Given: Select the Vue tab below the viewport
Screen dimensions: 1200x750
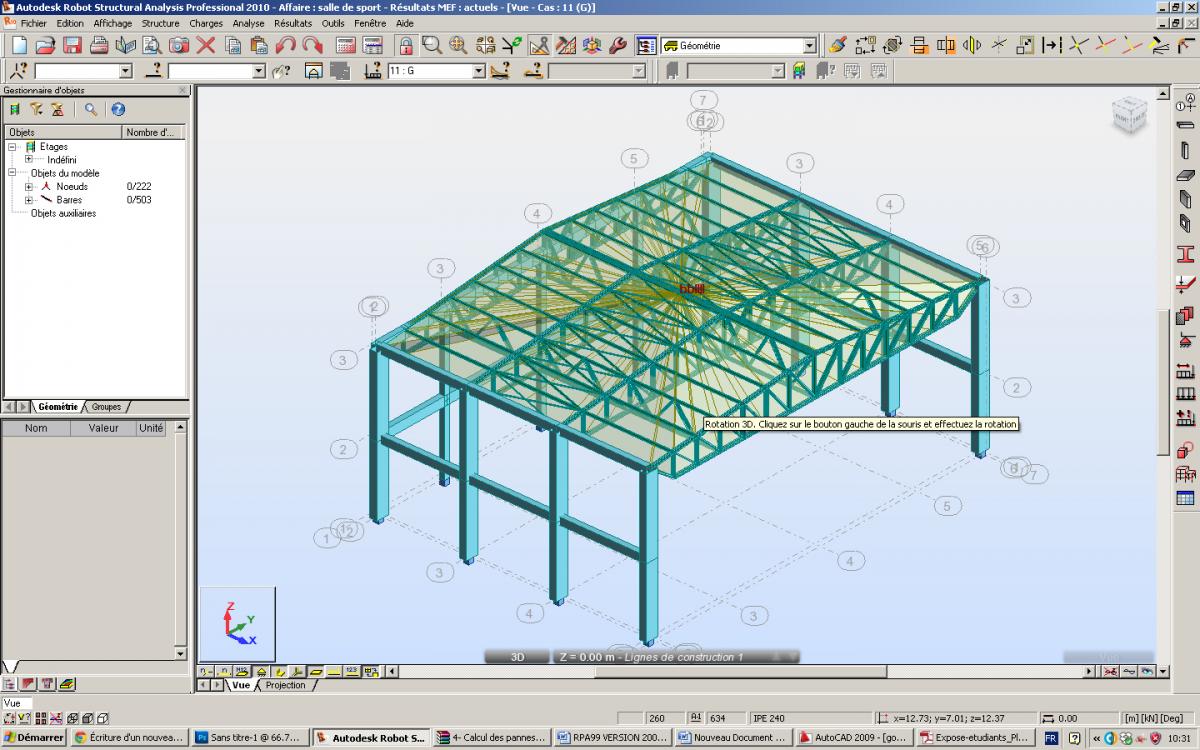Looking at the screenshot, I should (241, 685).
